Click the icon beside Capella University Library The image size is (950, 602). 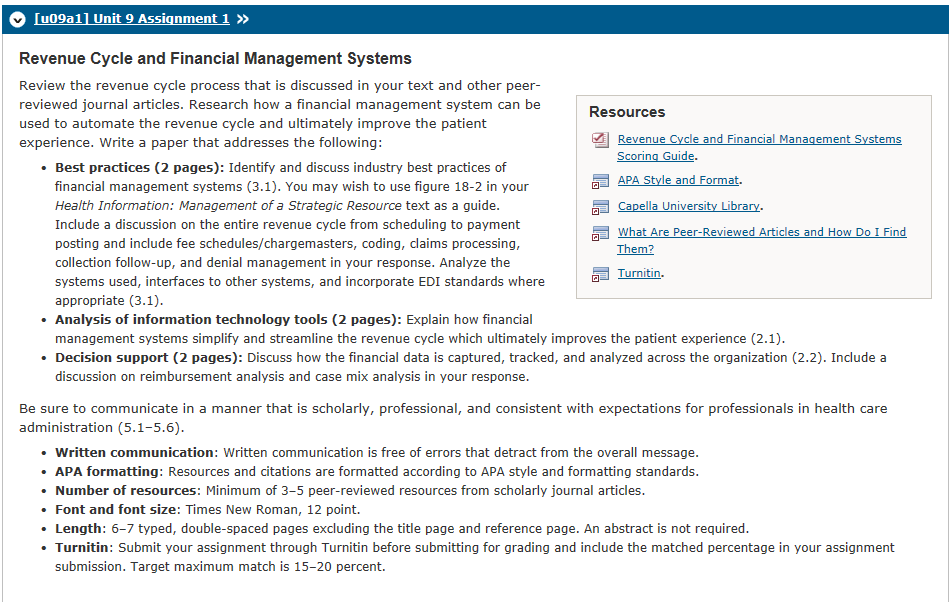(600, 207)
